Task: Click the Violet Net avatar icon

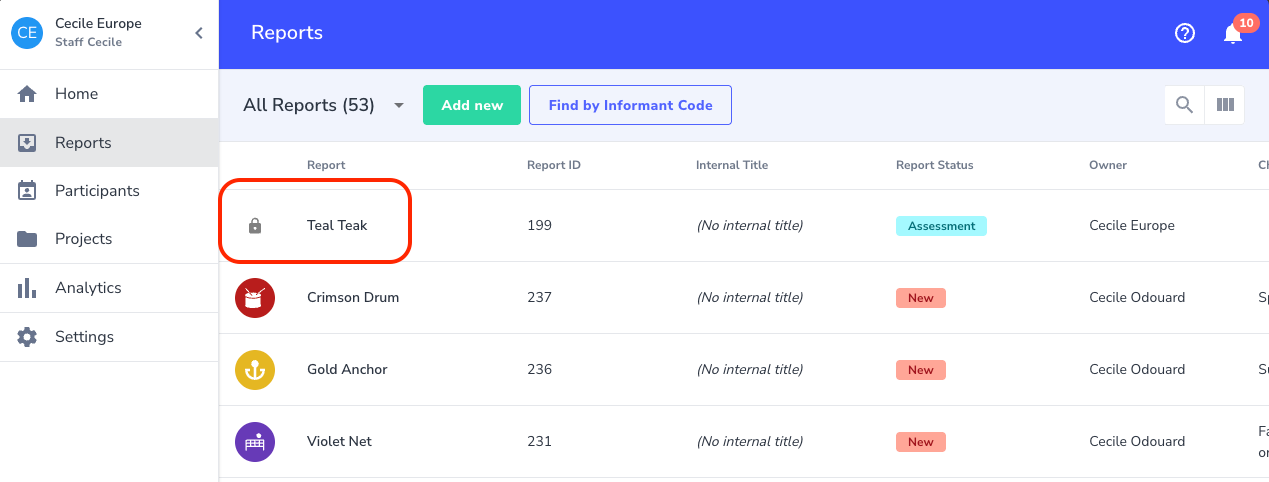Action: 255,442
